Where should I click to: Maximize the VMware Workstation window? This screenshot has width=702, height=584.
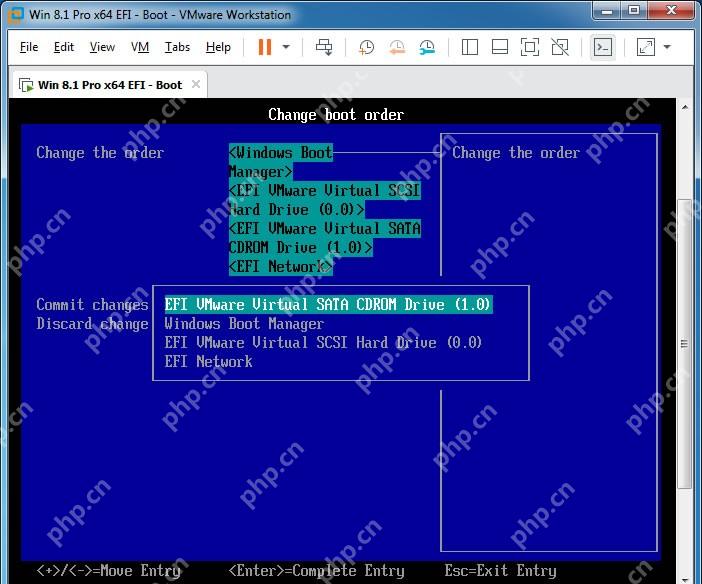pyautogui.click(x=634, y=11)
